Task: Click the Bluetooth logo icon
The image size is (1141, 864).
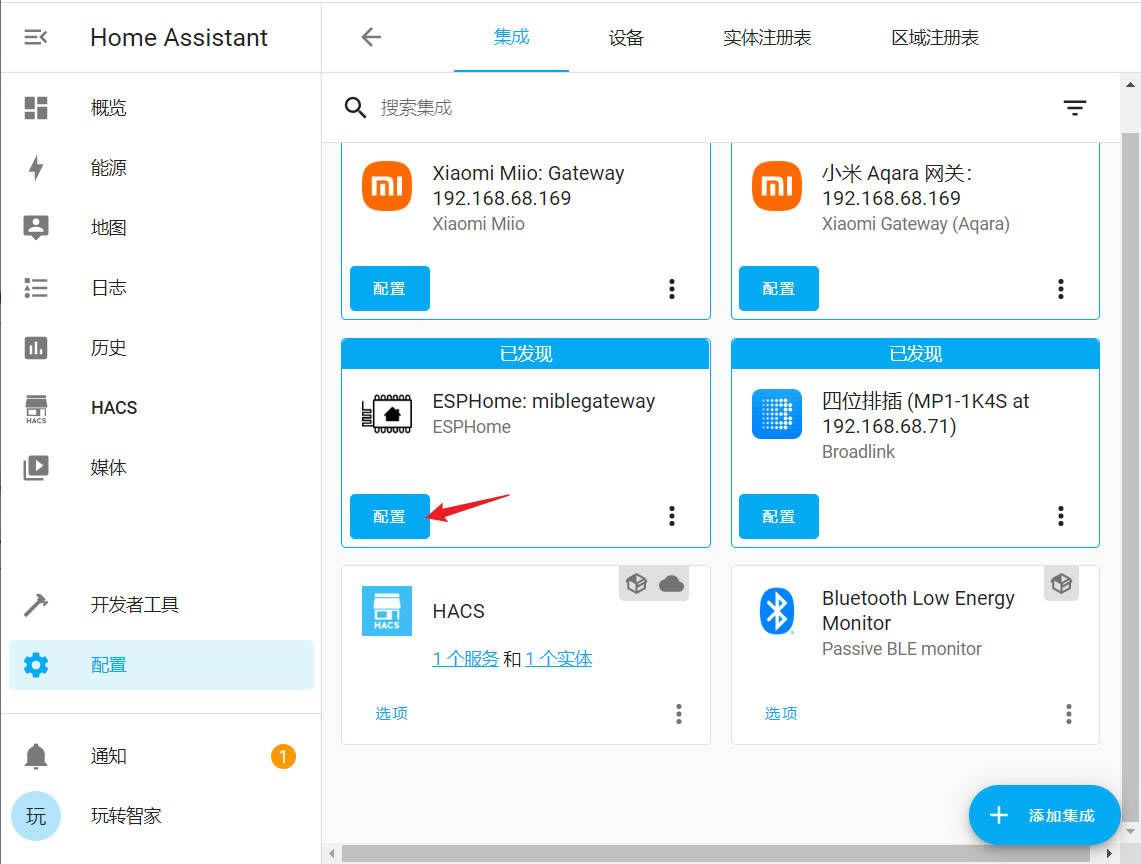Action: click(776, 611)
